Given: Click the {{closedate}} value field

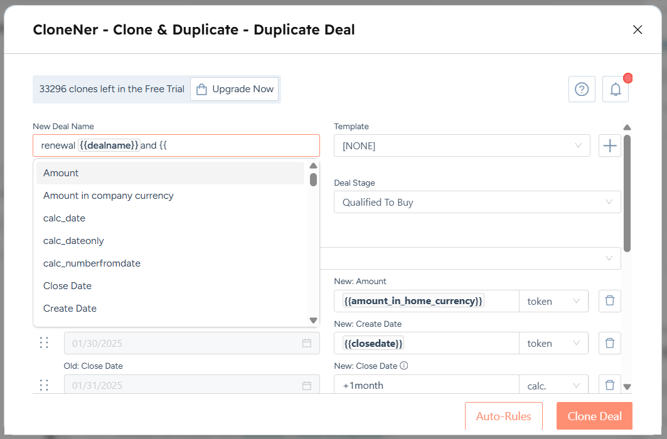Looking at the screenshot, I should (426, 343).
